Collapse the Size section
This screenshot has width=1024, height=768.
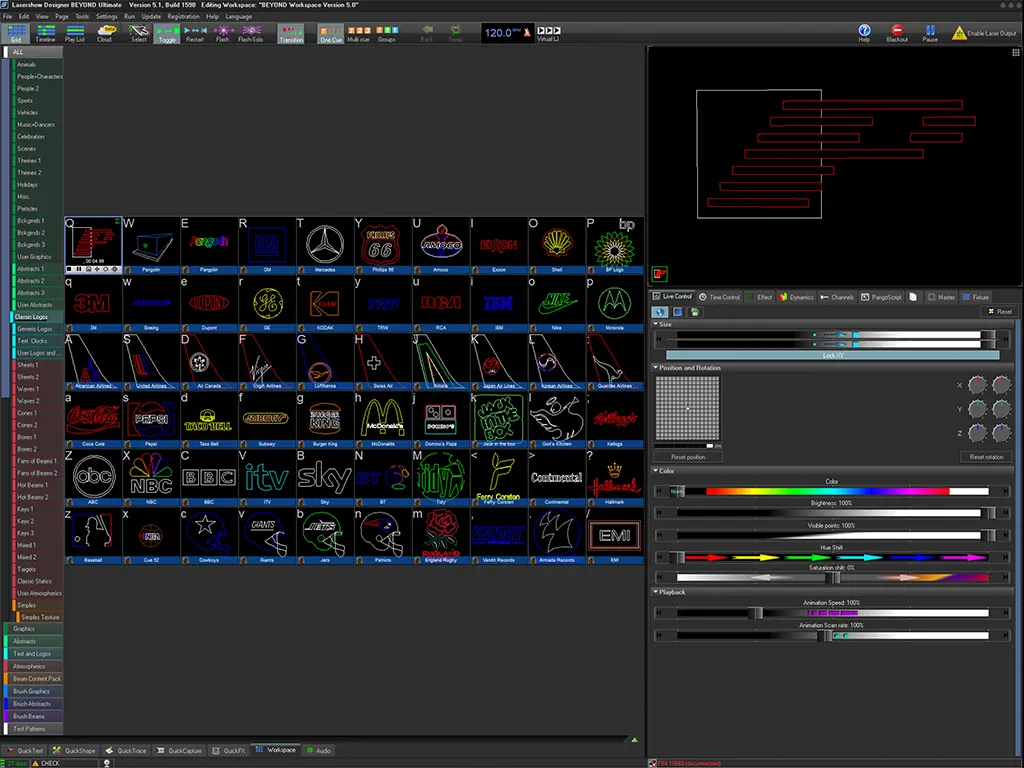coord(656,324)
